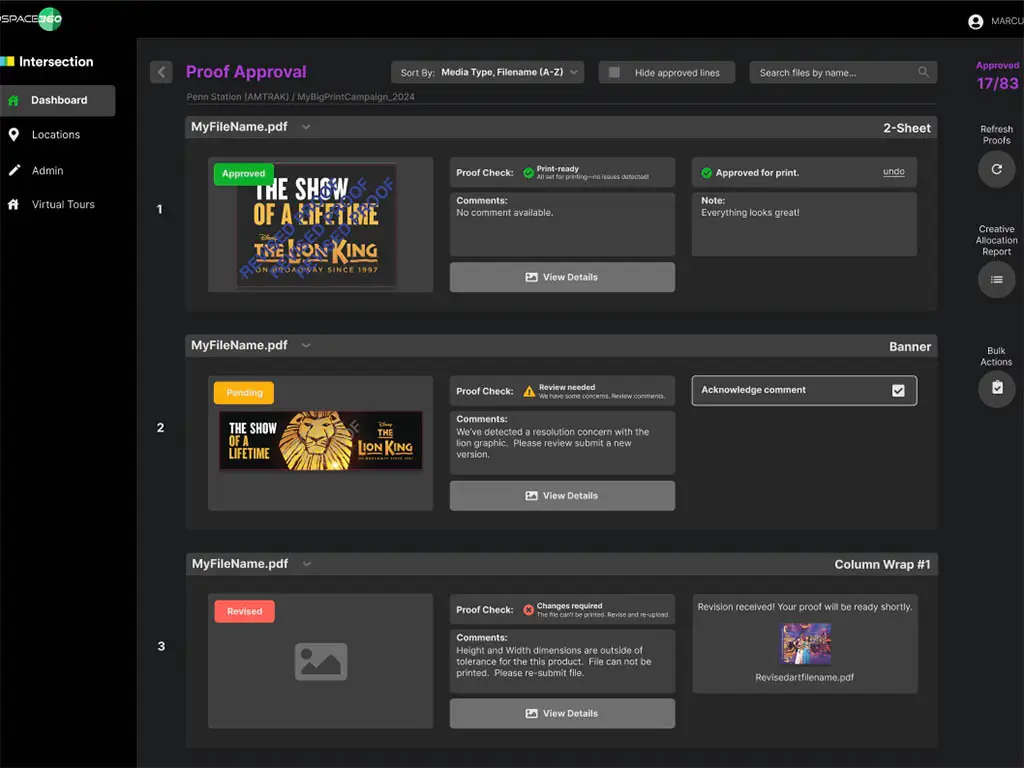Tick the Acknowledge comment checkbox
This screenshot has width=1024, height=768.
pos(898,390)
